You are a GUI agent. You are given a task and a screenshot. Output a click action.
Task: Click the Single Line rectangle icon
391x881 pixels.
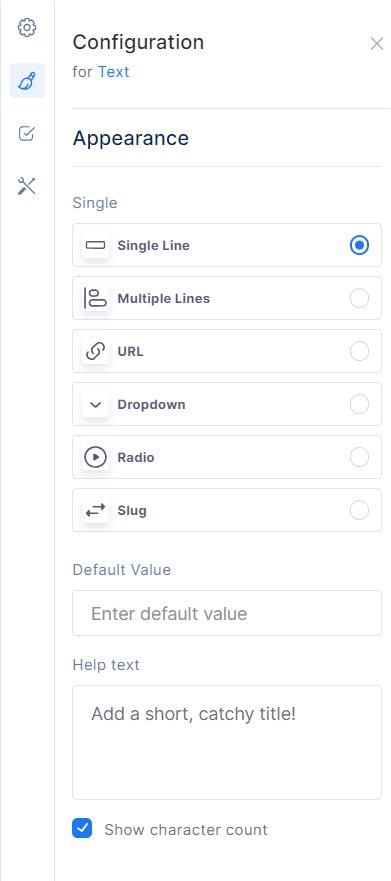coord(96,245)
